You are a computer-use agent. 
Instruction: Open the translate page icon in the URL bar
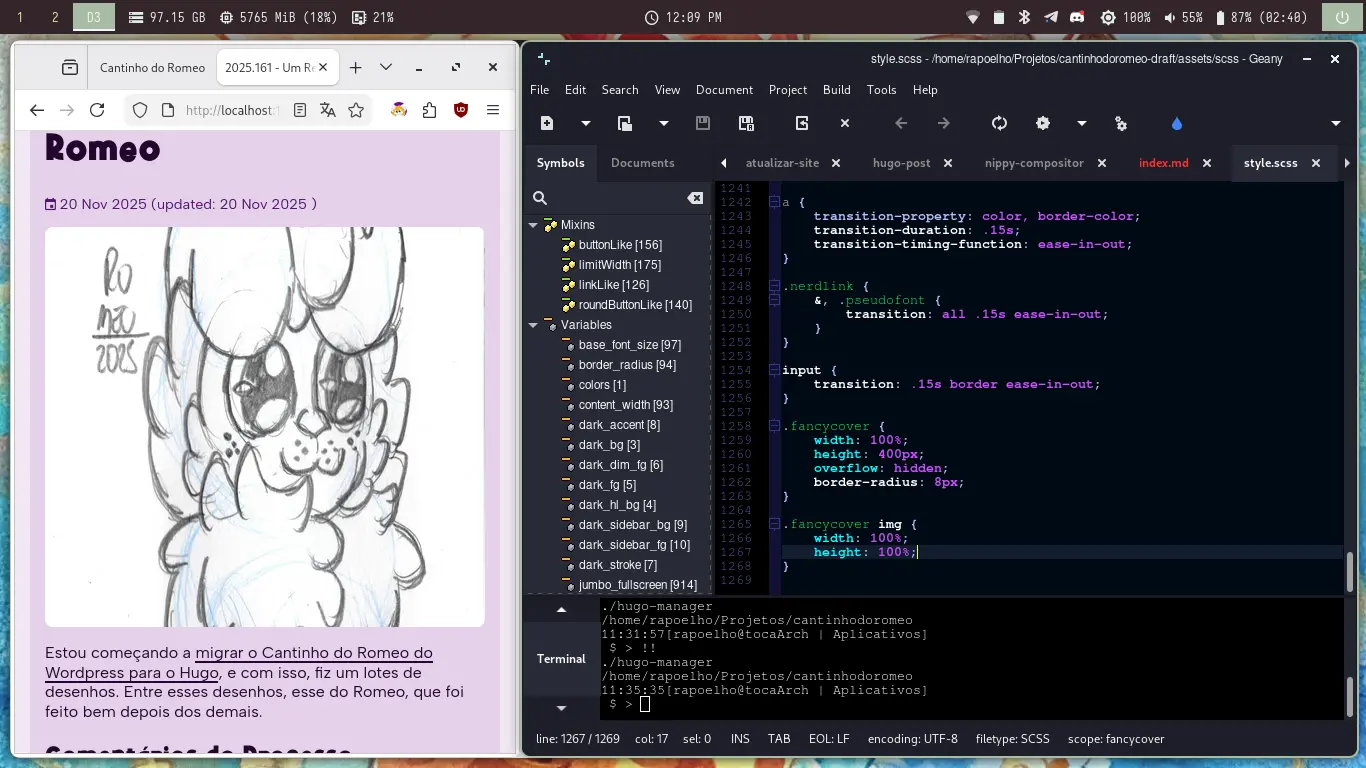(328, 110)
